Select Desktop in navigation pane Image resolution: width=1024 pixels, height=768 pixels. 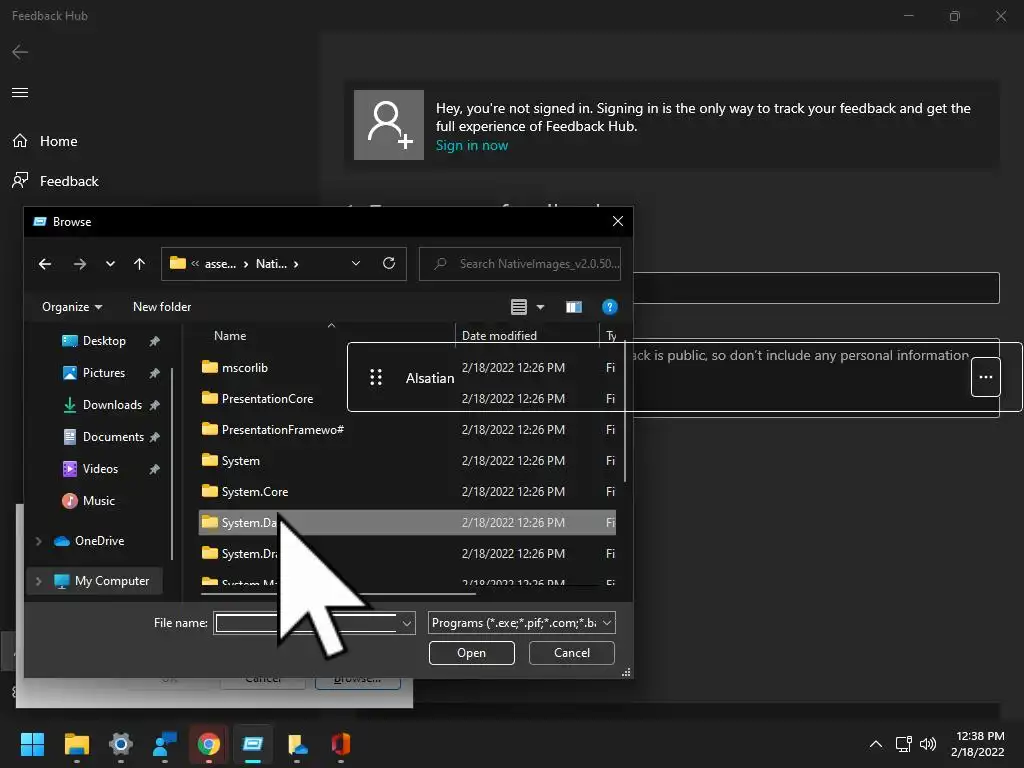[104, 341]
